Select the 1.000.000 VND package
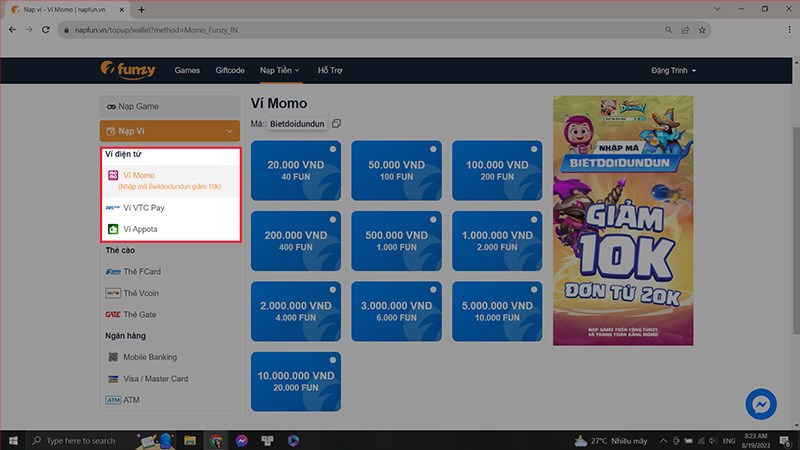Screen dimensions: 800x450 tap(497, 241)
